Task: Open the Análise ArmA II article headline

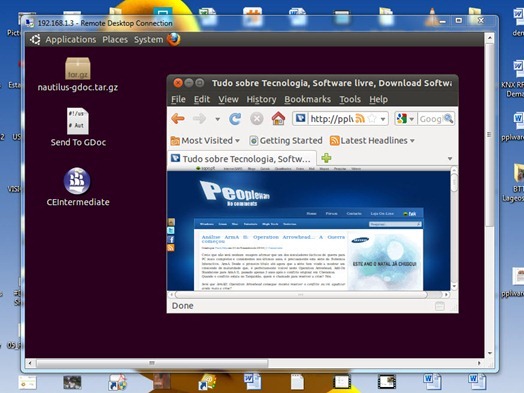Action: click(273, 239)
